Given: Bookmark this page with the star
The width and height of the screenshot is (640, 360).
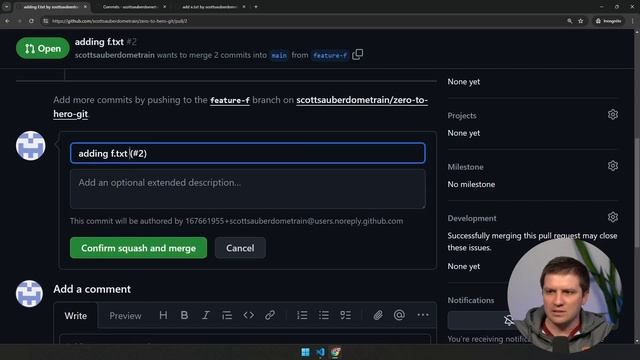Looking at the screenshot, I should (x=580, y=21).
